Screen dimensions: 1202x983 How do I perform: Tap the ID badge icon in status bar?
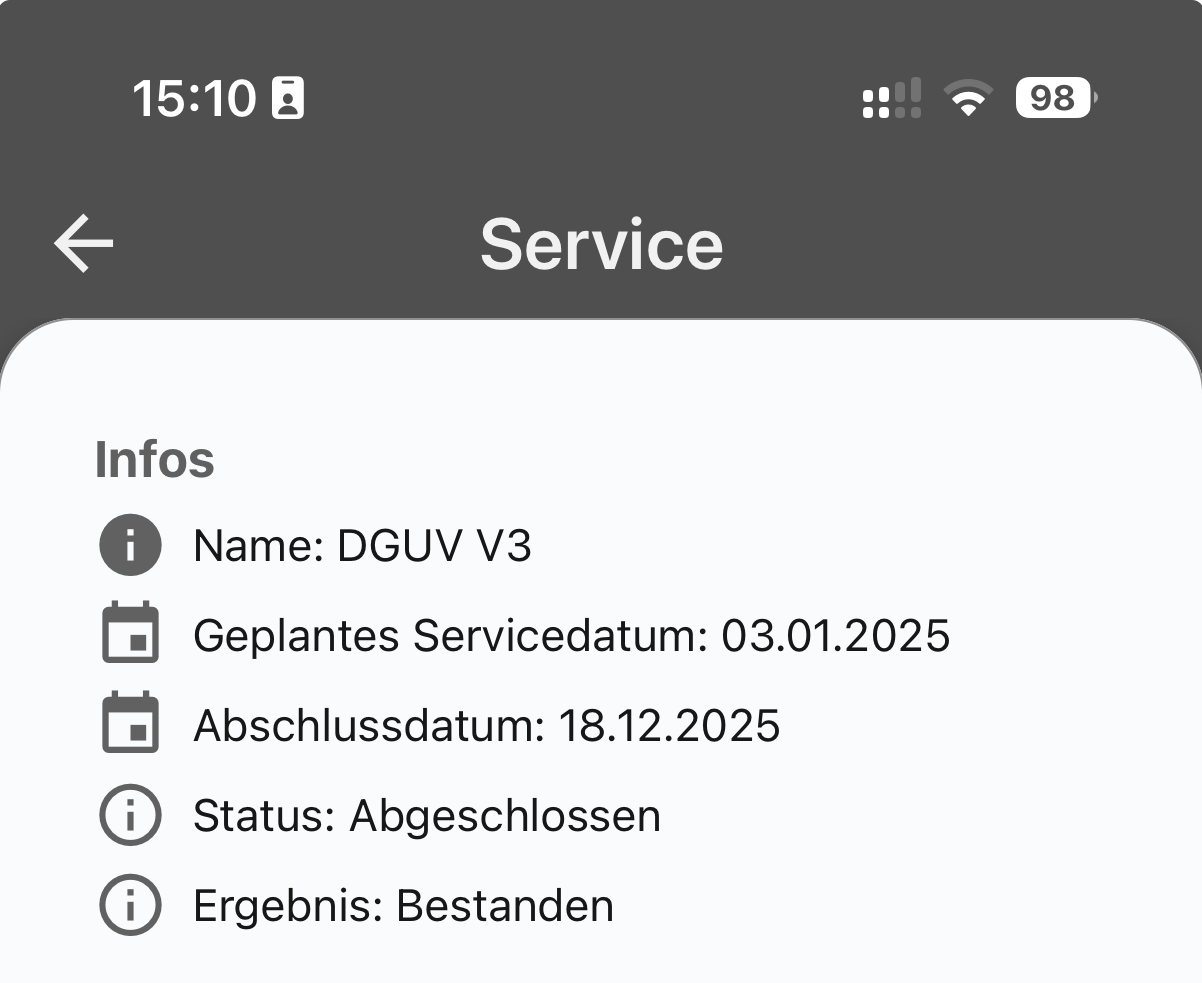(288, 99)
